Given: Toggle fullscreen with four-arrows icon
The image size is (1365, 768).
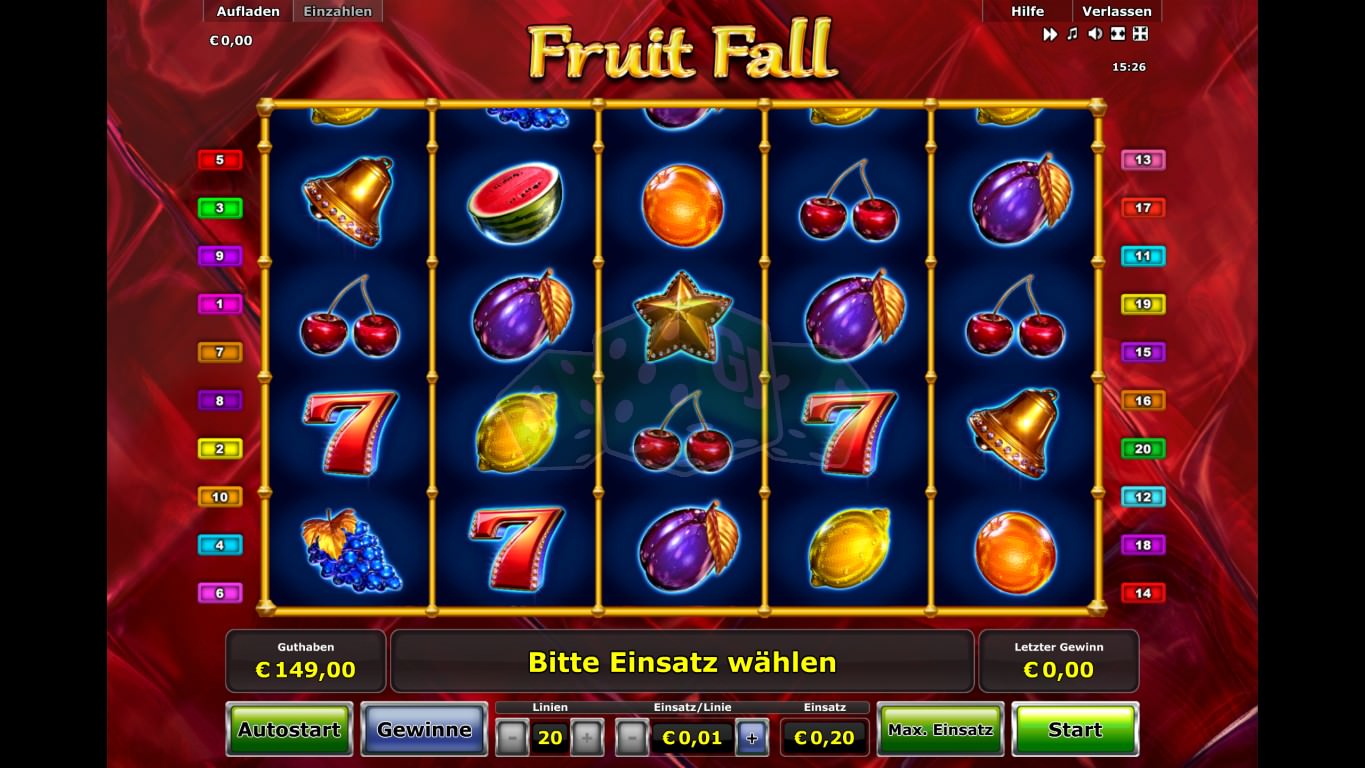Looking at the screenshot, I should point(1140,34).
